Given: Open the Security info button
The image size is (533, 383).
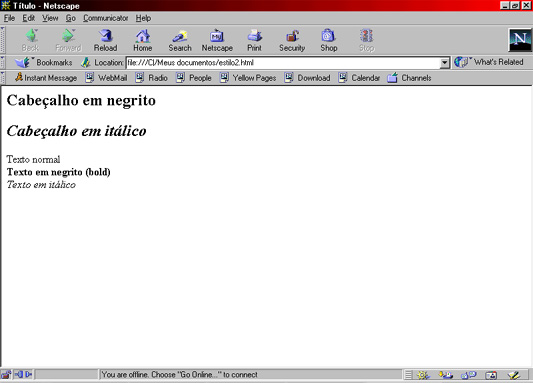Looking at the screenshot, I should [292, 40].
